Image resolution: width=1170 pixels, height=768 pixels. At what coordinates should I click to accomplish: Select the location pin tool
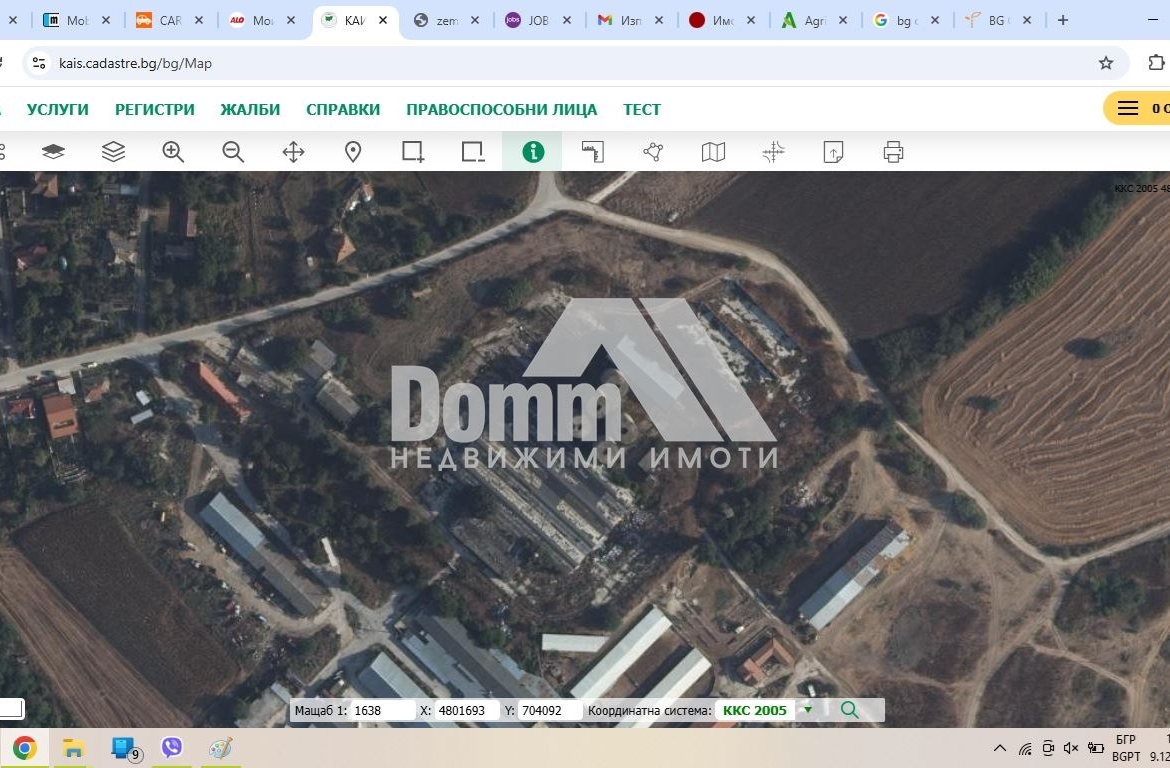(353, 152)
